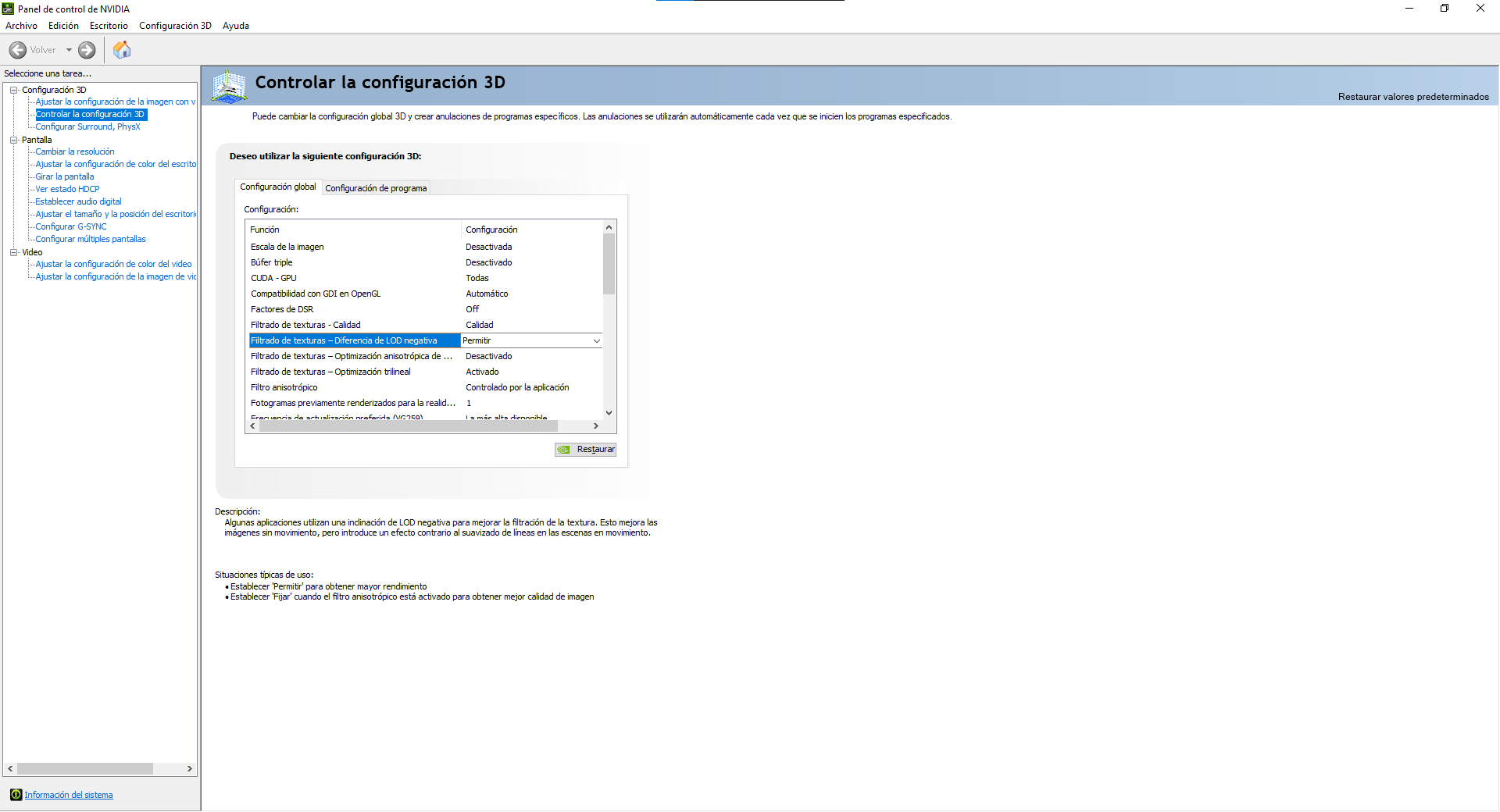Click the Configuración column header
Viewport: 1500px width, 812px height.
[532, 230]
